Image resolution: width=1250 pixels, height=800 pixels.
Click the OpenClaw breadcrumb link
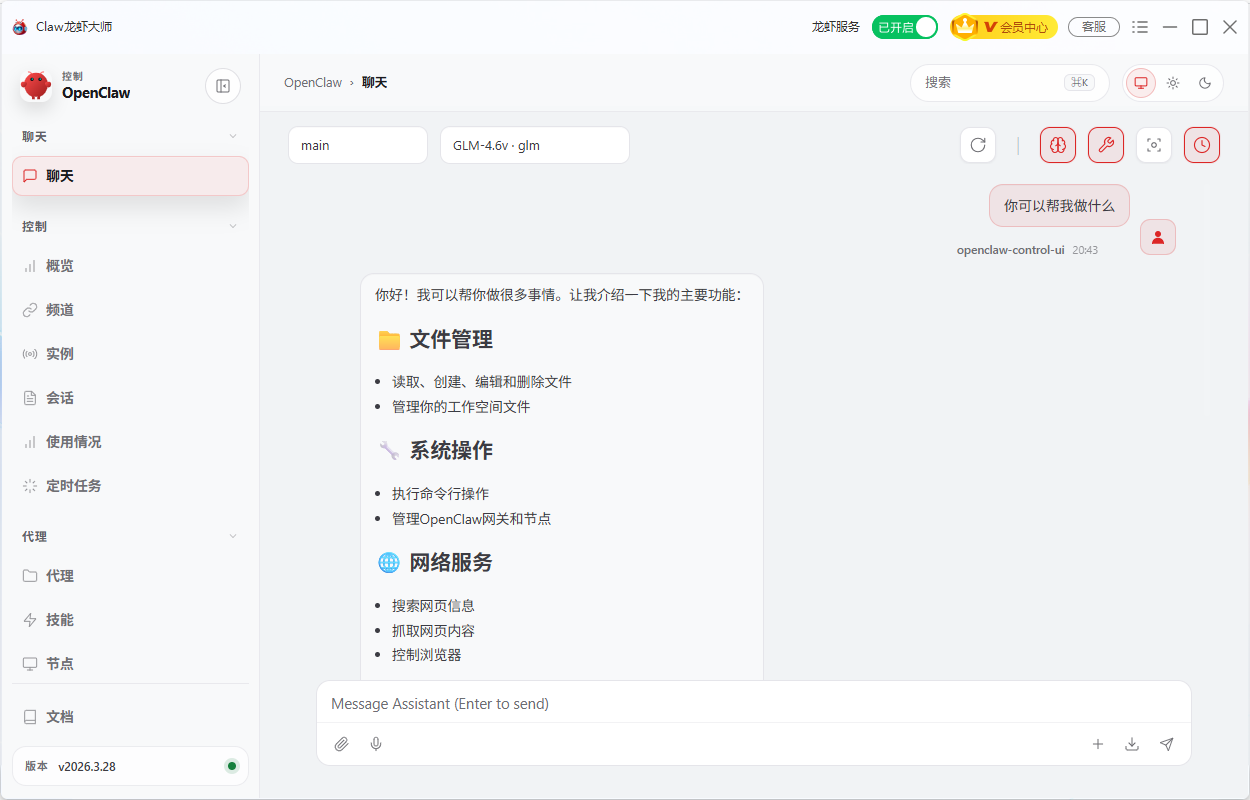[313, 83]
